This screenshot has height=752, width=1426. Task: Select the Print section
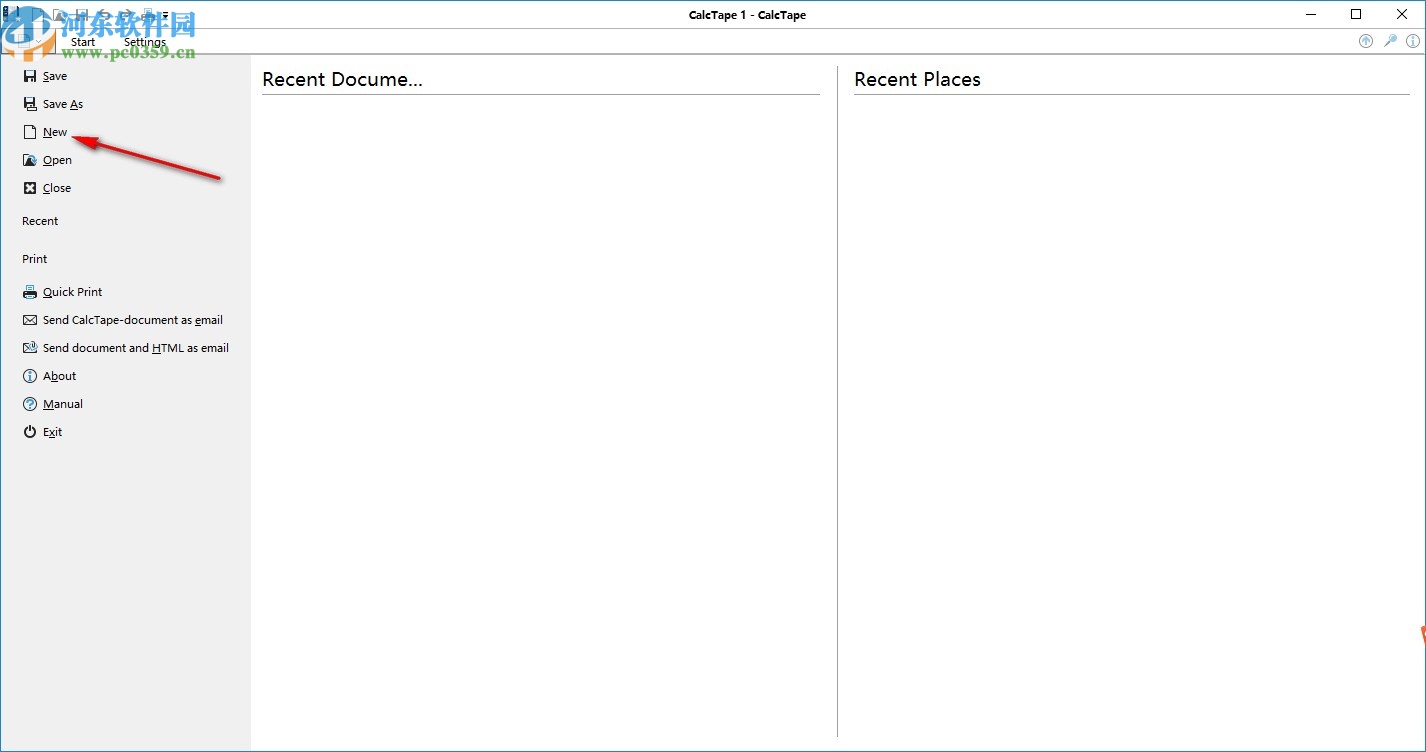[35, 259]
